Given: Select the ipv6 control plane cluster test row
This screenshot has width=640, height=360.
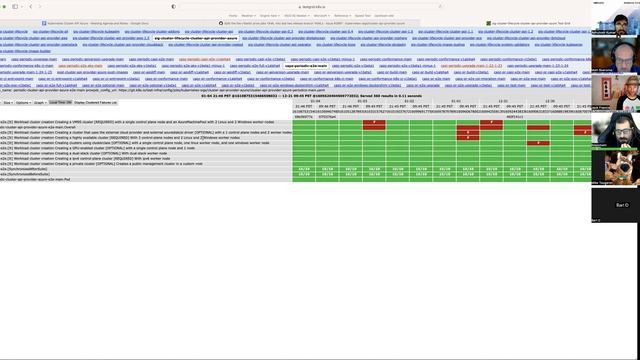Looking at the screenshot, I should click(x=85, y=158).
